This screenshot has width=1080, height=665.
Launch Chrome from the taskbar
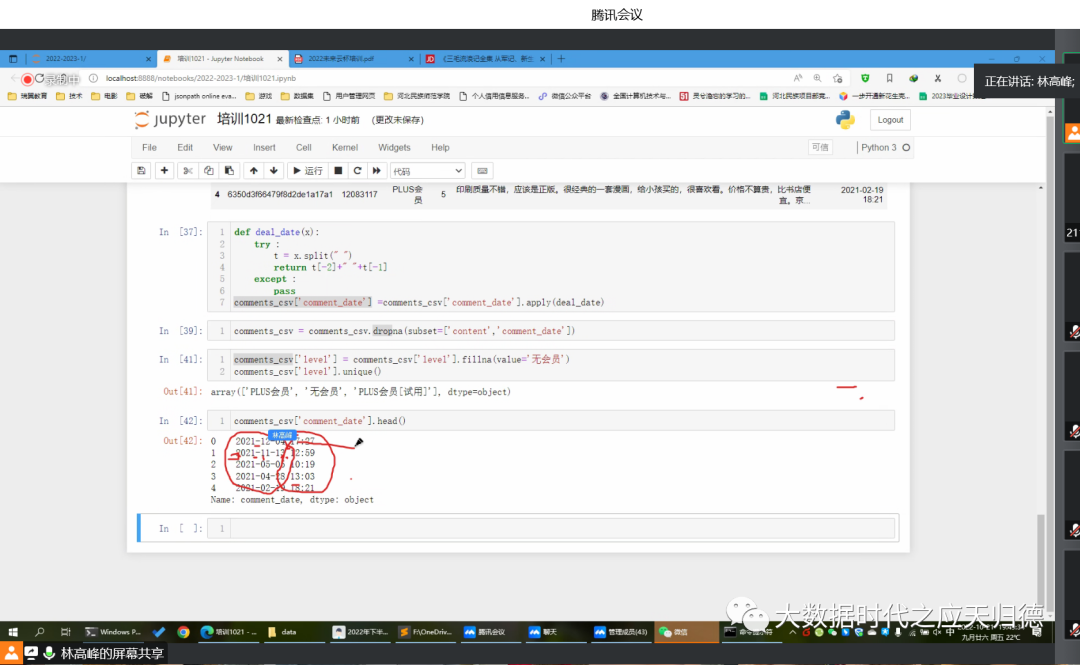click(183, 632)
